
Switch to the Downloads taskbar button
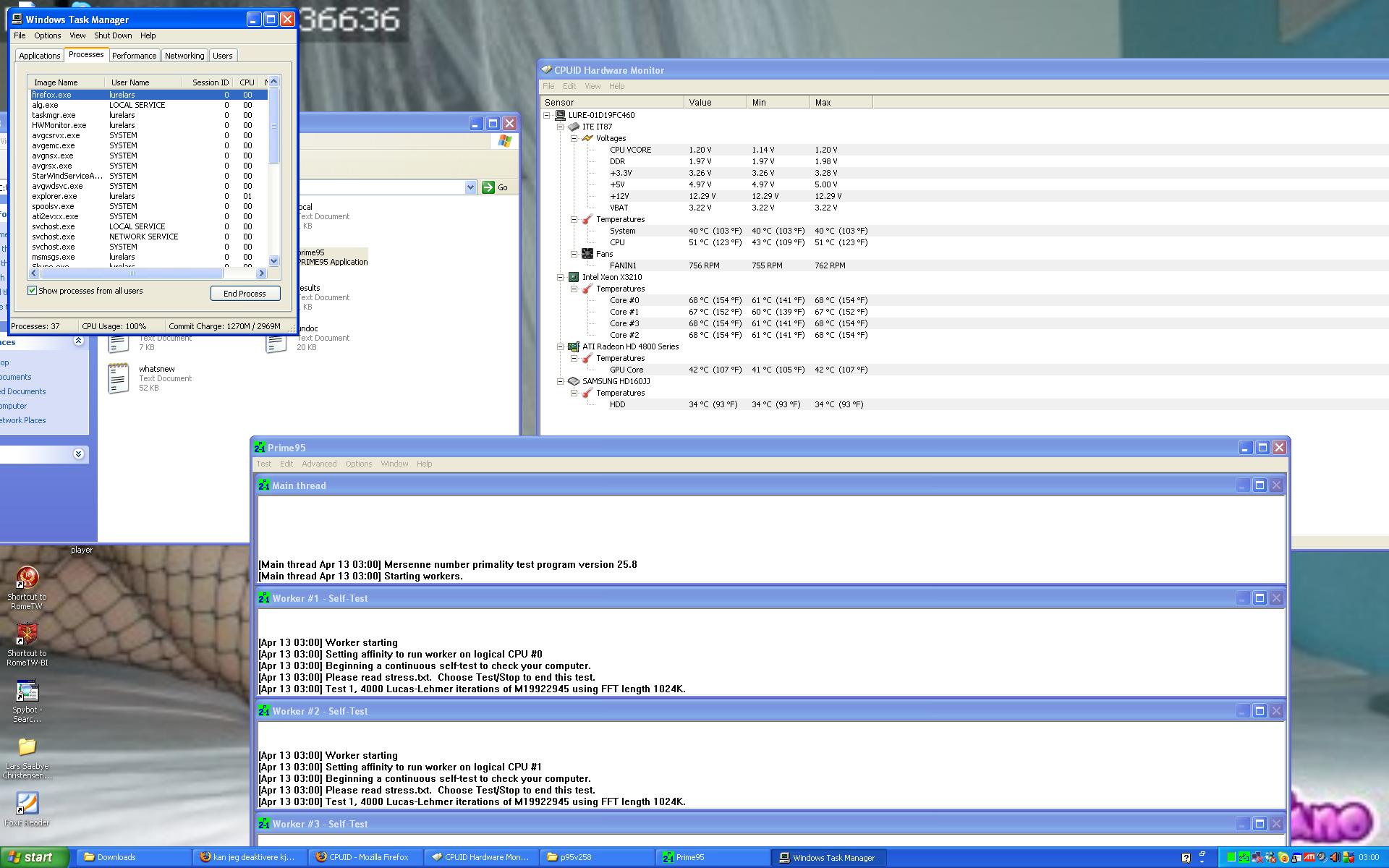click(133, 857)
